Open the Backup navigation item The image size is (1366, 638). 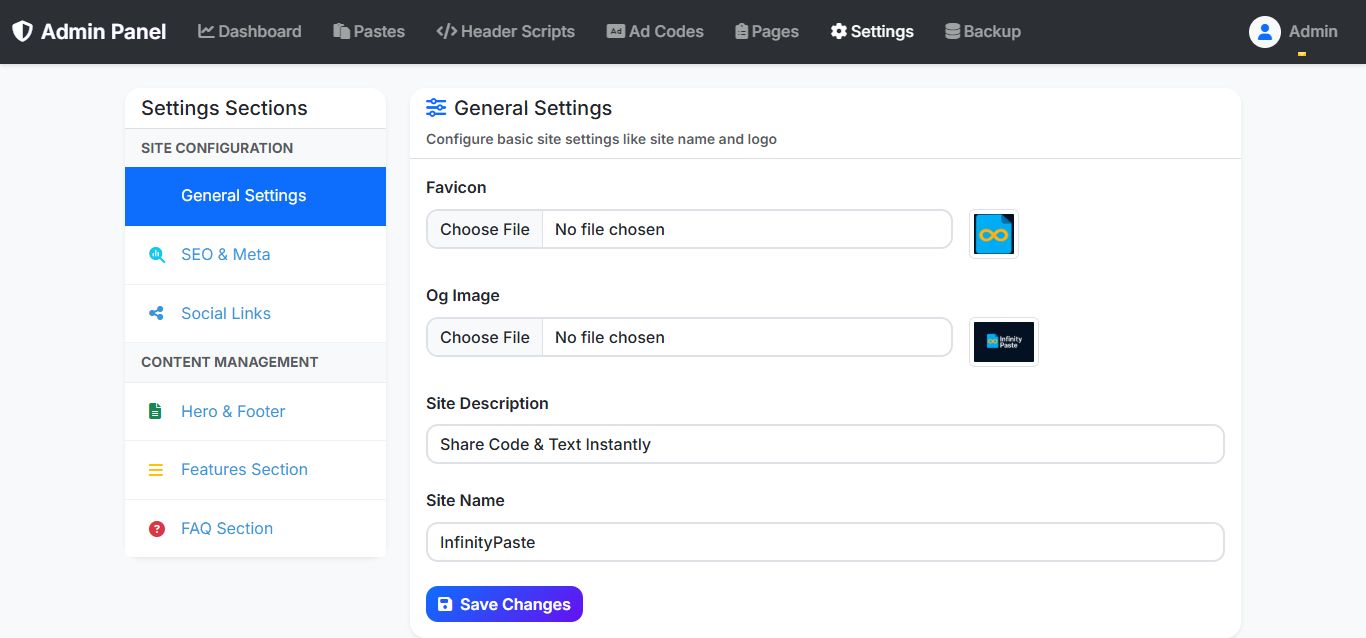click(x=983, y=32)
